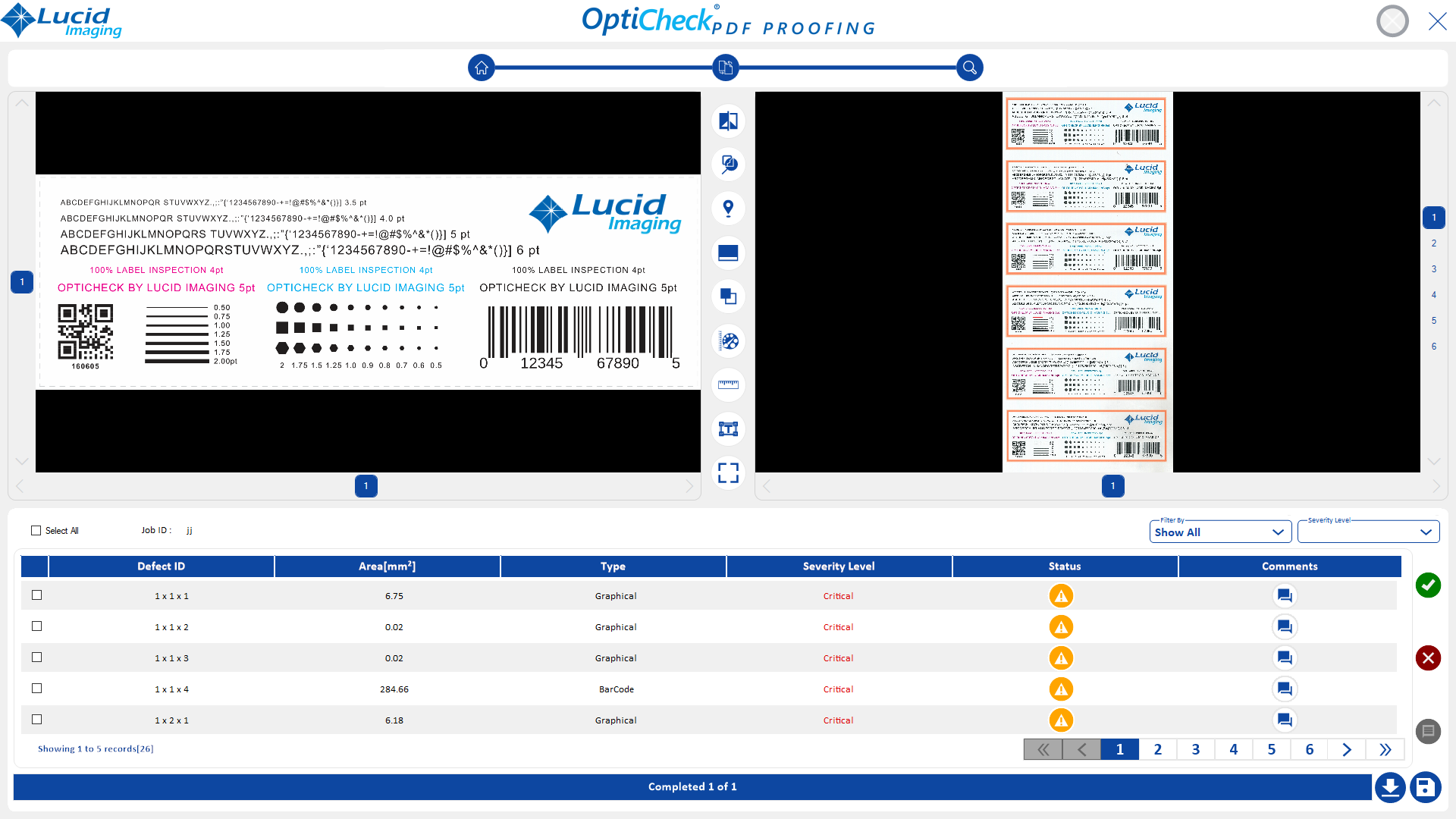Tick the checkbox for defect 1 x 1 x 2
This screenshot has height=819, width=1456.
pyautogui.click(x=36, y=626)
